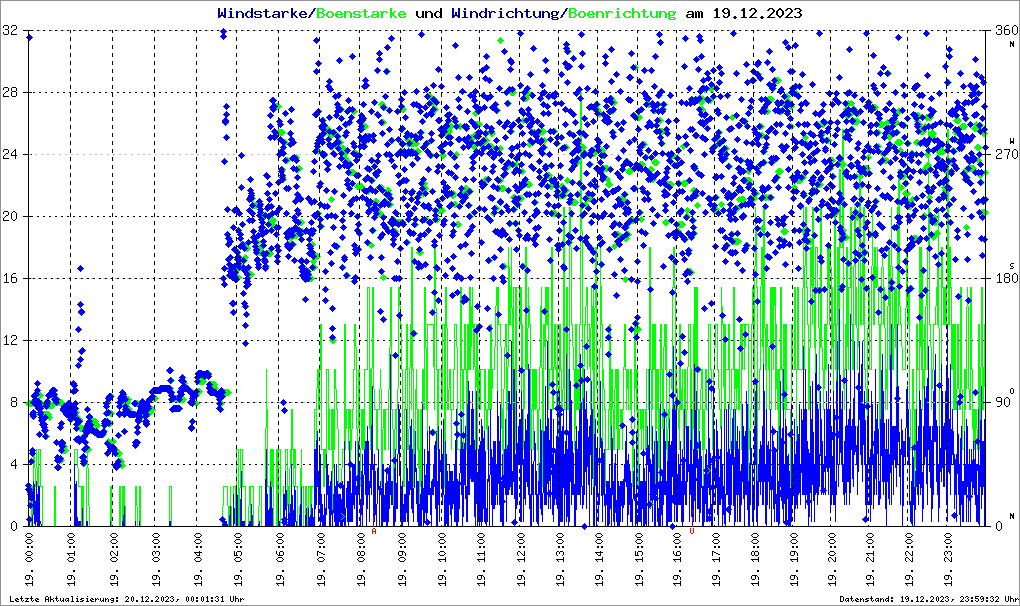Click the "O" compass label above 90
The height and width of the screenshot is (606, 1020).
[1012, 390]
